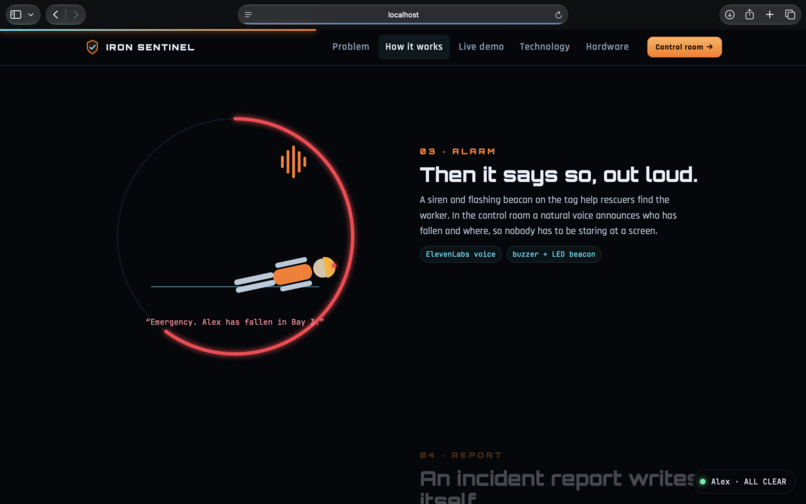
Task: Click the siren and flashing beacon paragraph
Action: [548, 215]
